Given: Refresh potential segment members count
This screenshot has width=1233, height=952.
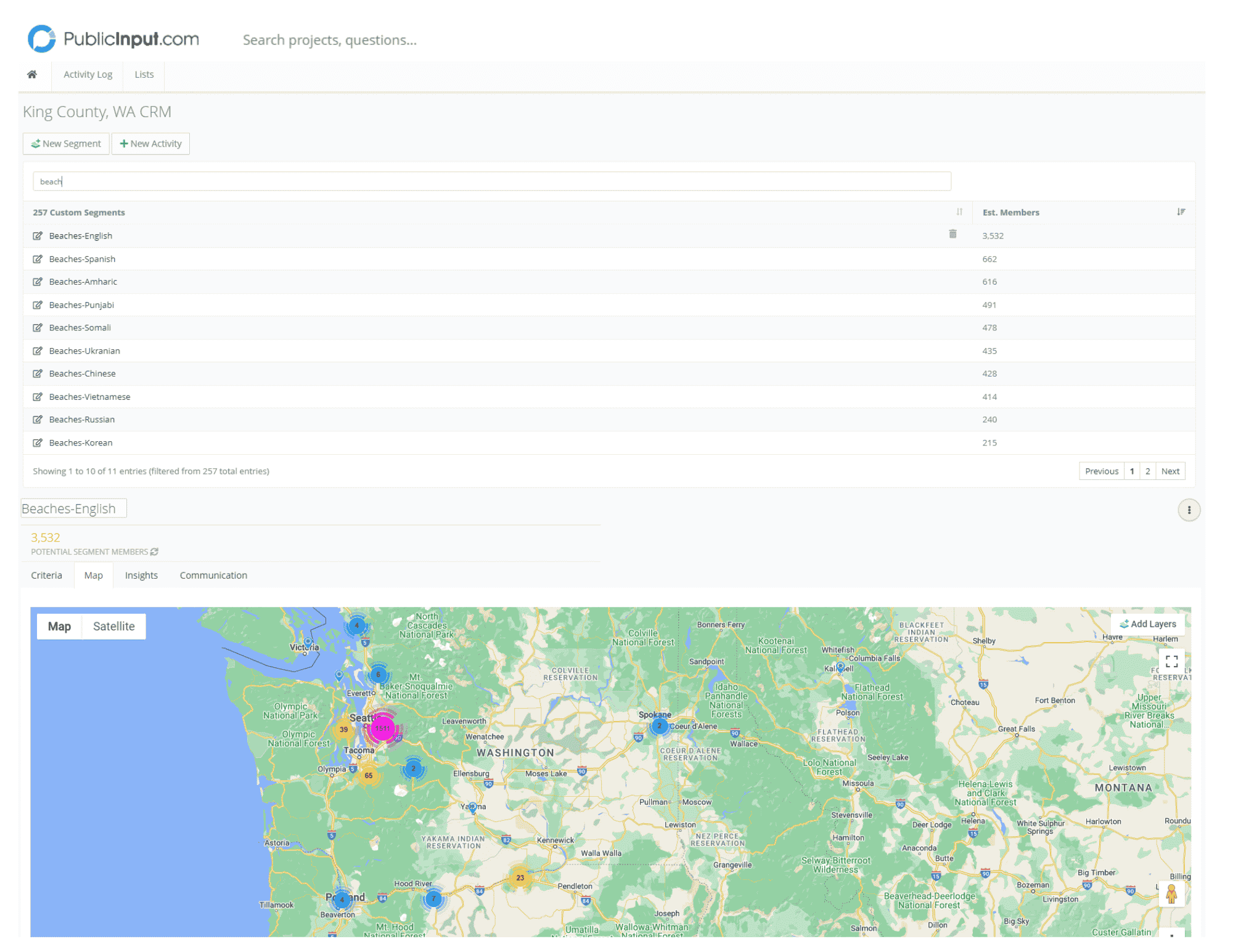Looking at the screenshot, I should pyautogui.click(x=154, y=551).
